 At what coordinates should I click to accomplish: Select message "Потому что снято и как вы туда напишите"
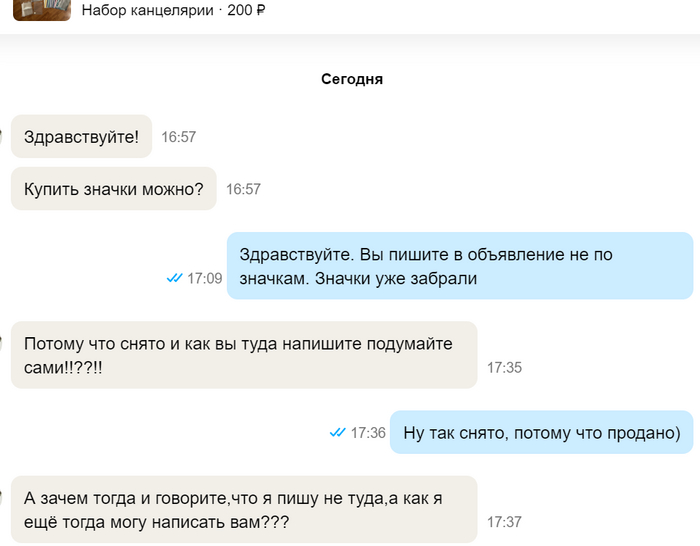[x=243, y=355]
